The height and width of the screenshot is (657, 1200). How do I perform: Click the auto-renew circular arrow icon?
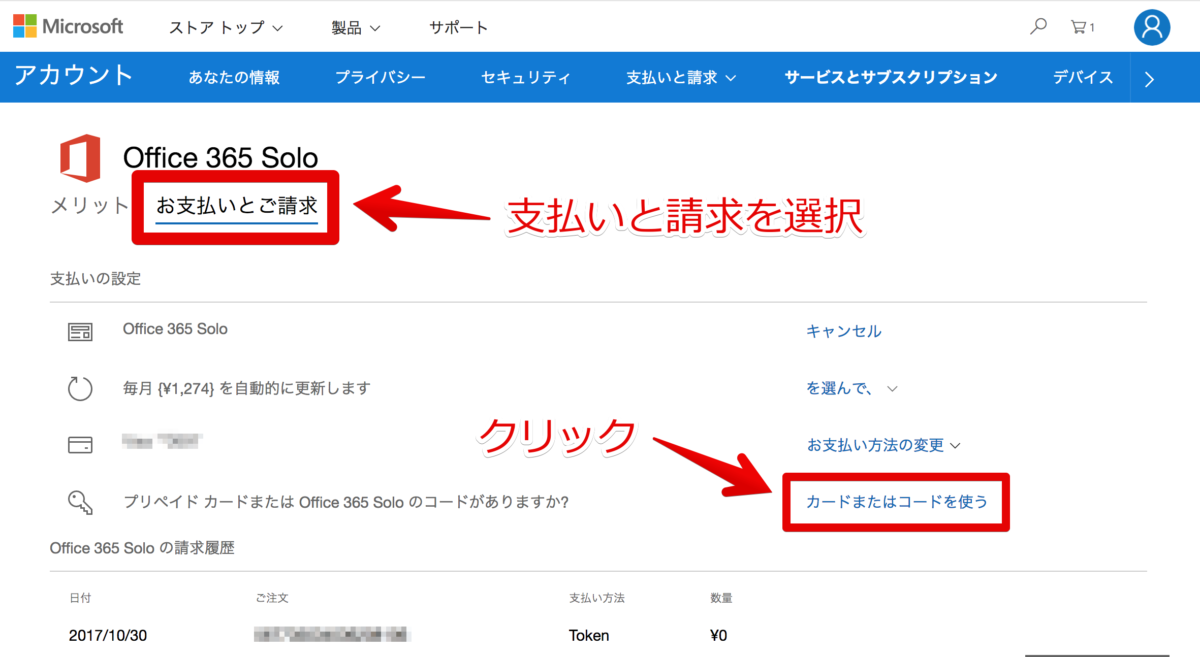coord(80,388)
